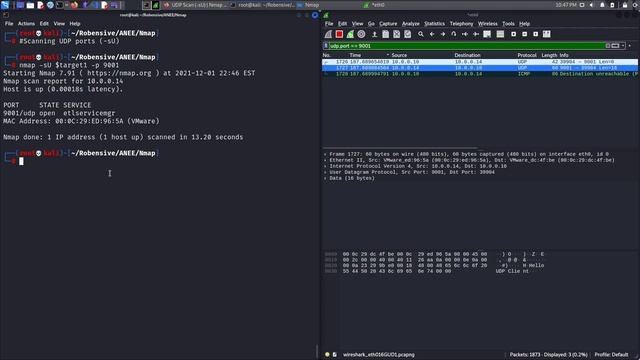The height and width of the screenshot is (360, 640).
Task: Toggle packet list colorize icon
Action: coord(500,34)
